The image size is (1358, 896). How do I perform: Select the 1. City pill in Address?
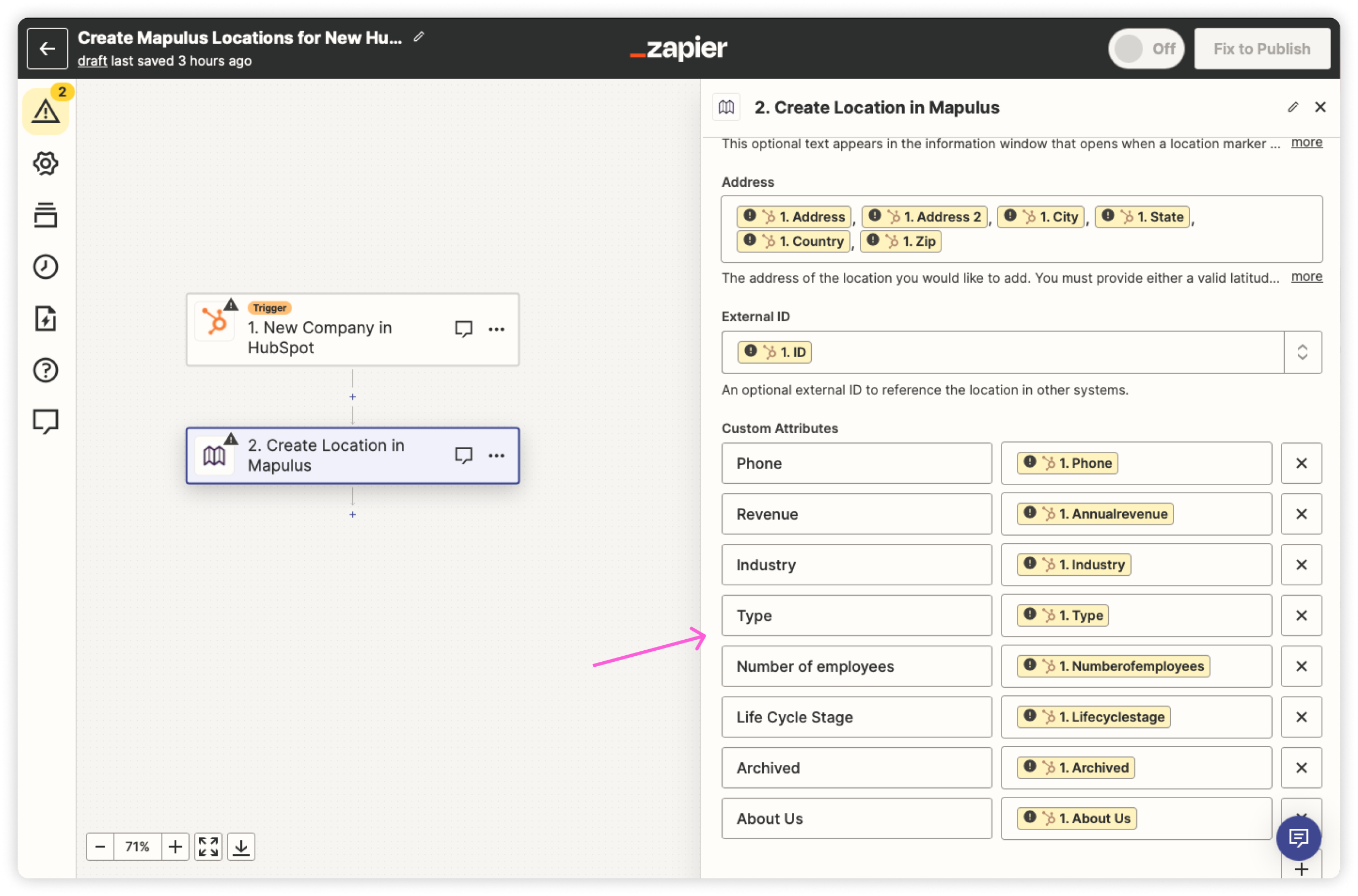1040,217
